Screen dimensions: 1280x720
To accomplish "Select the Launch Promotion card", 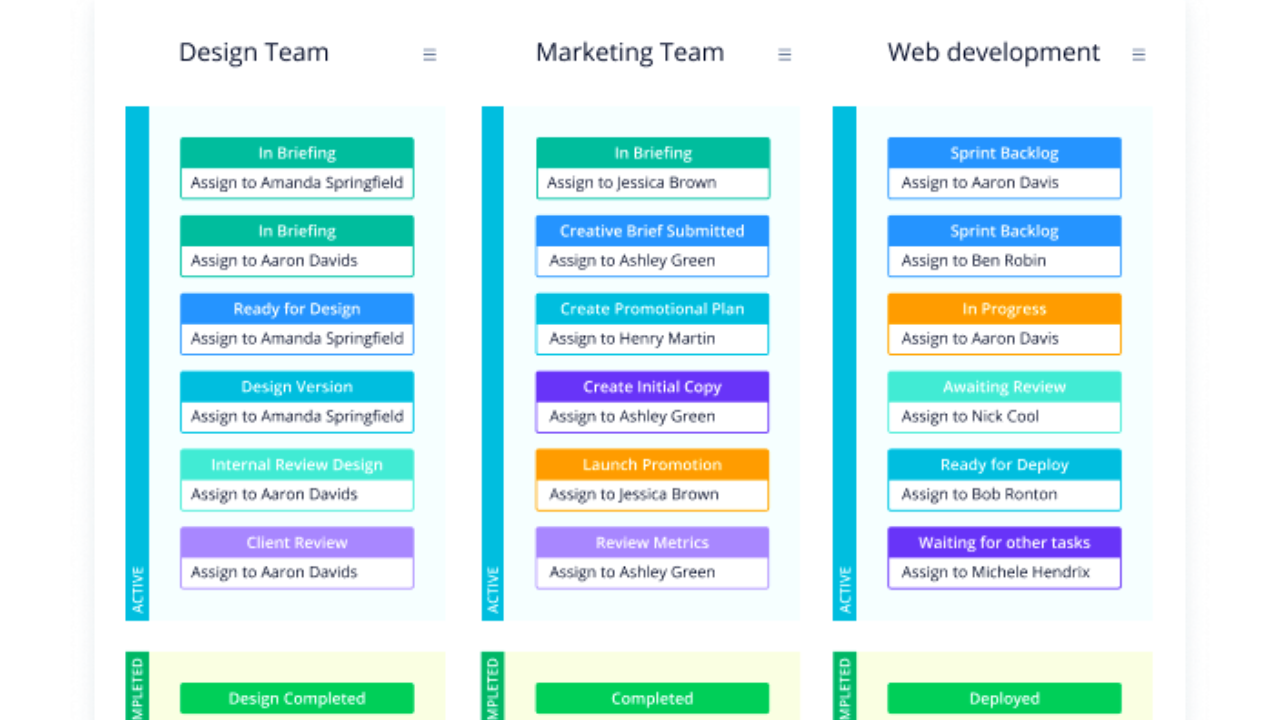I will click(652, 480).
